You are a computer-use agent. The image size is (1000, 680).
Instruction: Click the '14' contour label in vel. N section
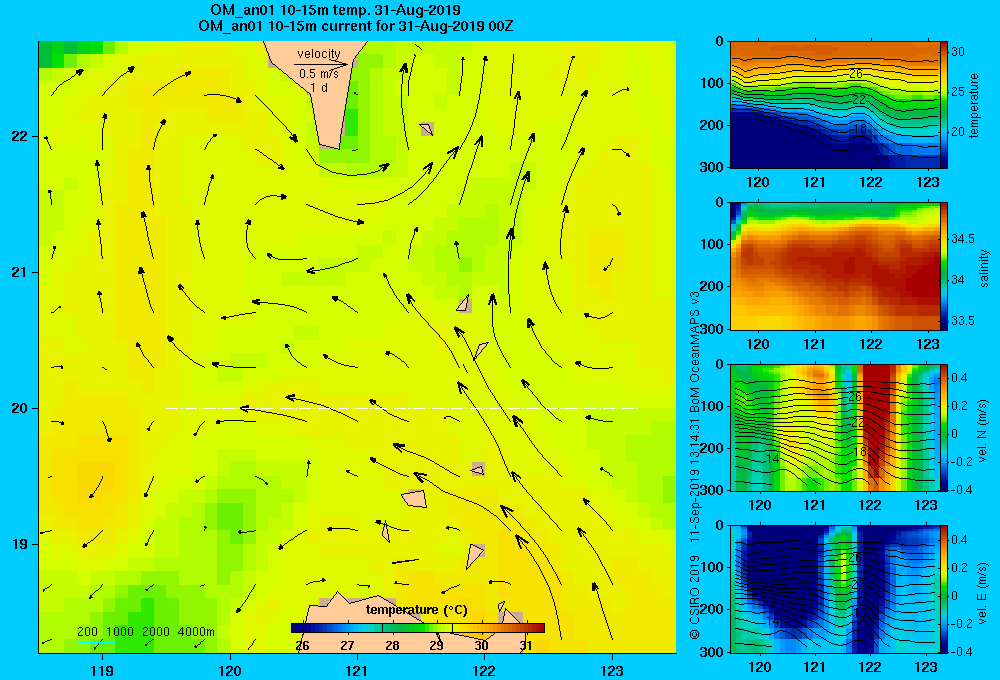click(772, 459)
